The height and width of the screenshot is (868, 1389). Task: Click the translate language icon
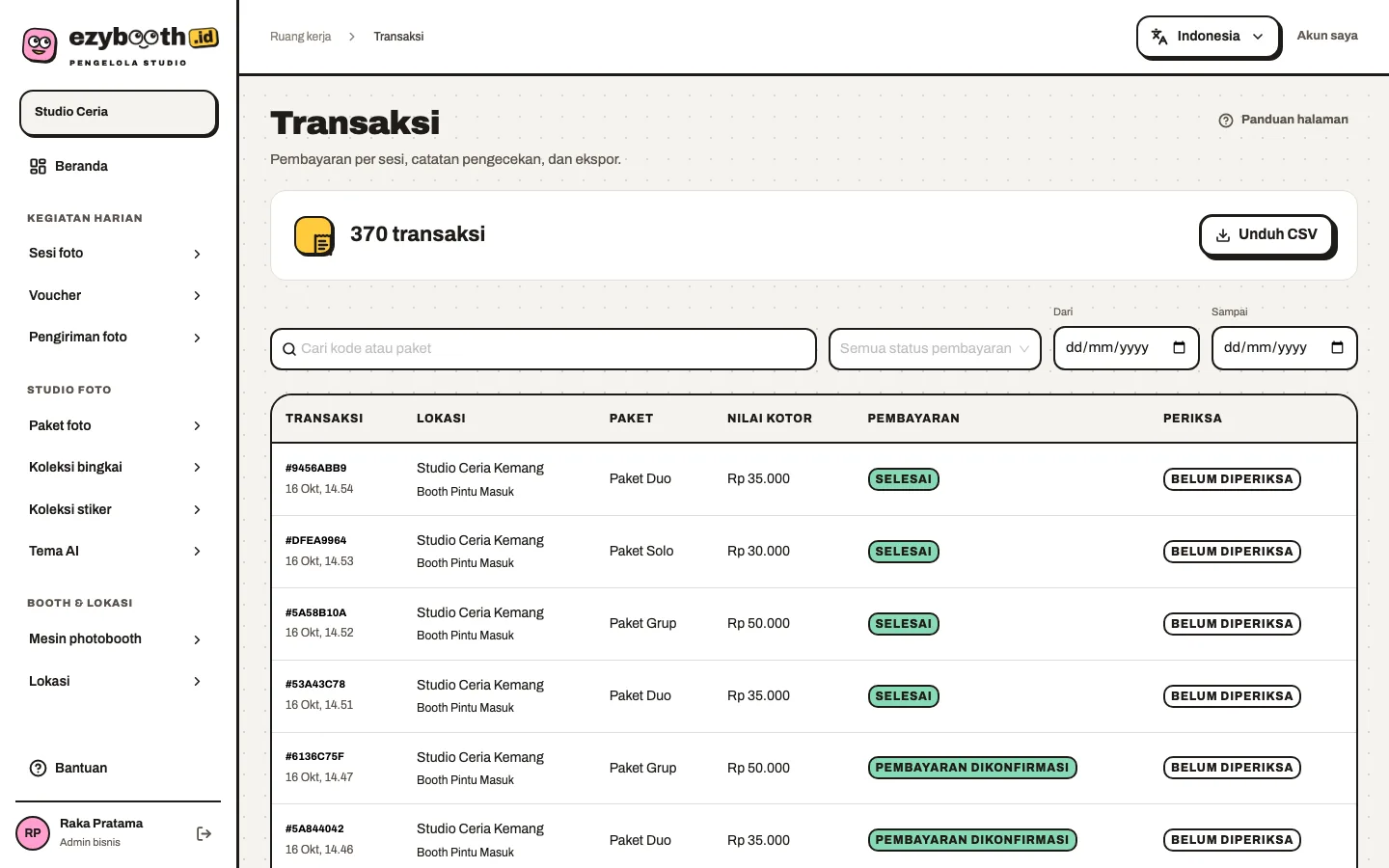tap(1159, 37)
